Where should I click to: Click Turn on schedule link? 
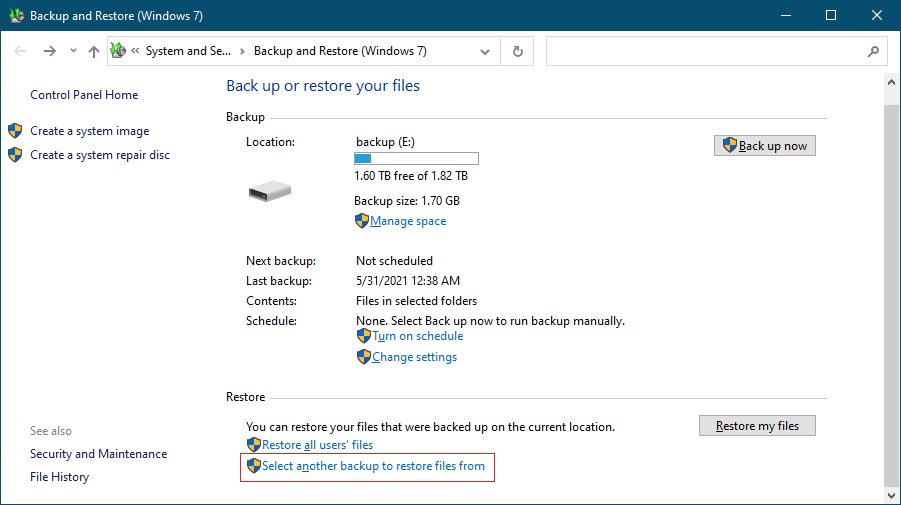pos(418,336)
